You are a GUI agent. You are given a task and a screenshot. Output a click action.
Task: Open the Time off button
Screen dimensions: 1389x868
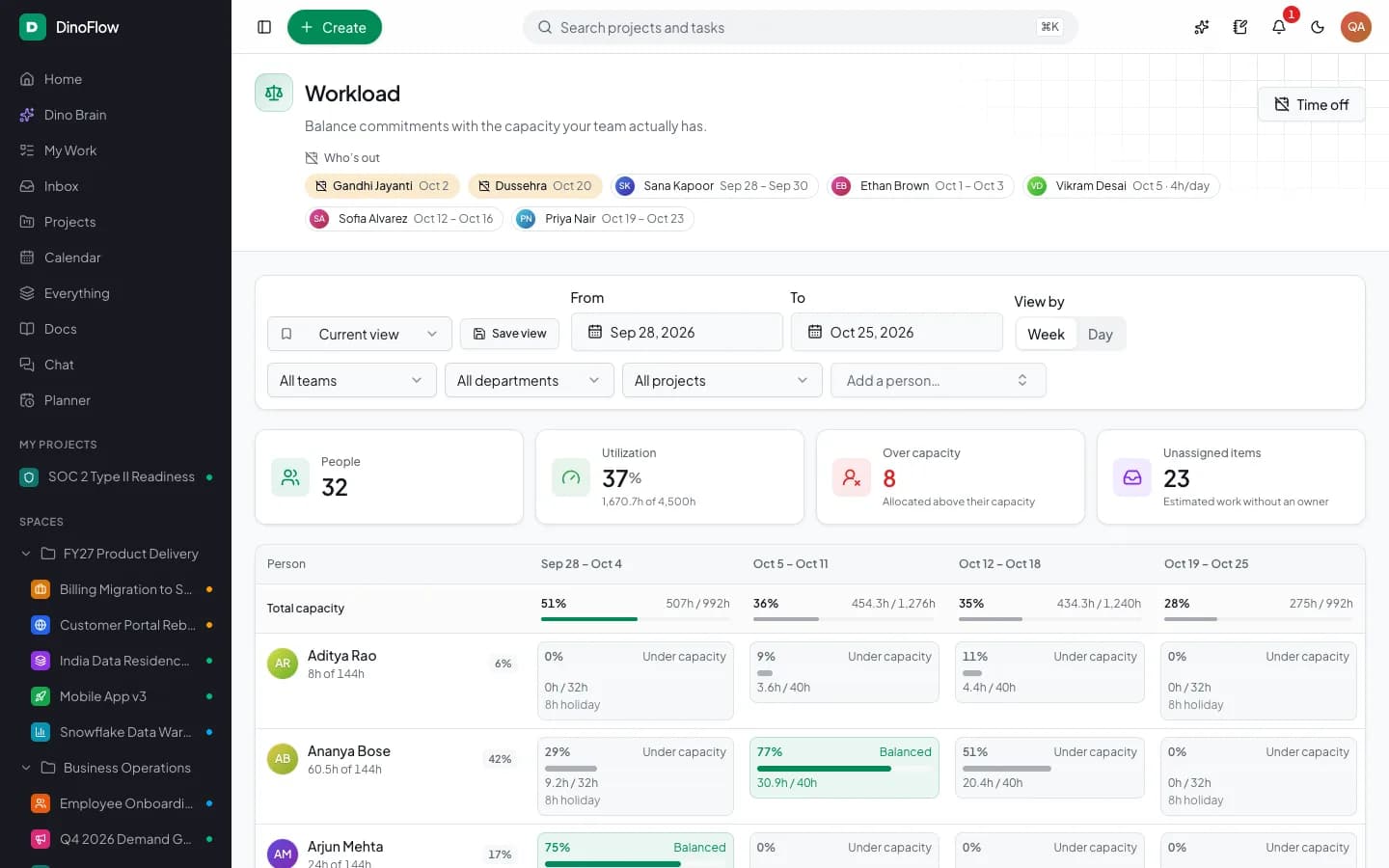(x=1311, y=104)
